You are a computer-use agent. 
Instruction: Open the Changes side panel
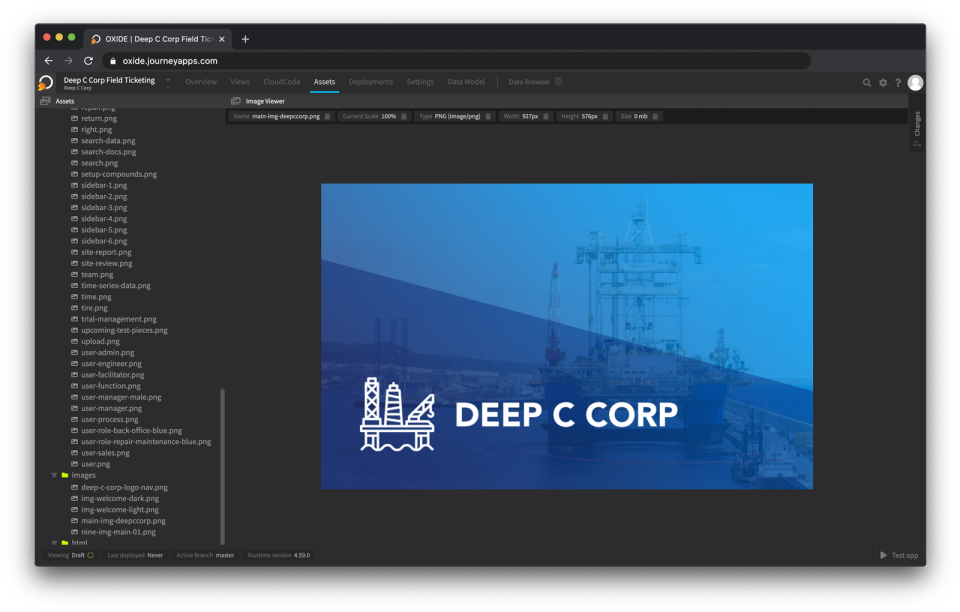[917, 129]
